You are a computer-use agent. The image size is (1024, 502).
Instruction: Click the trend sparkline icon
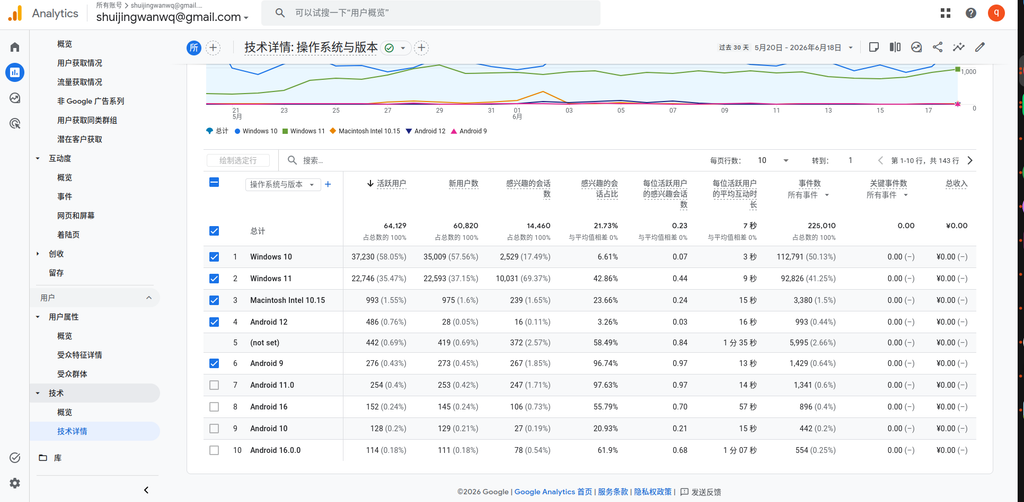coord(959,47)
